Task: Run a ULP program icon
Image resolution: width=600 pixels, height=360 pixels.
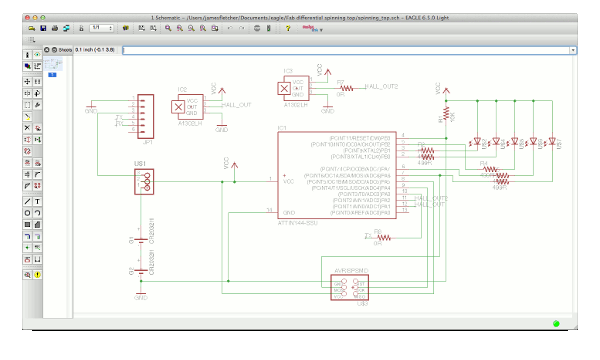Action: pyautogui.click(x=153, y=28)
